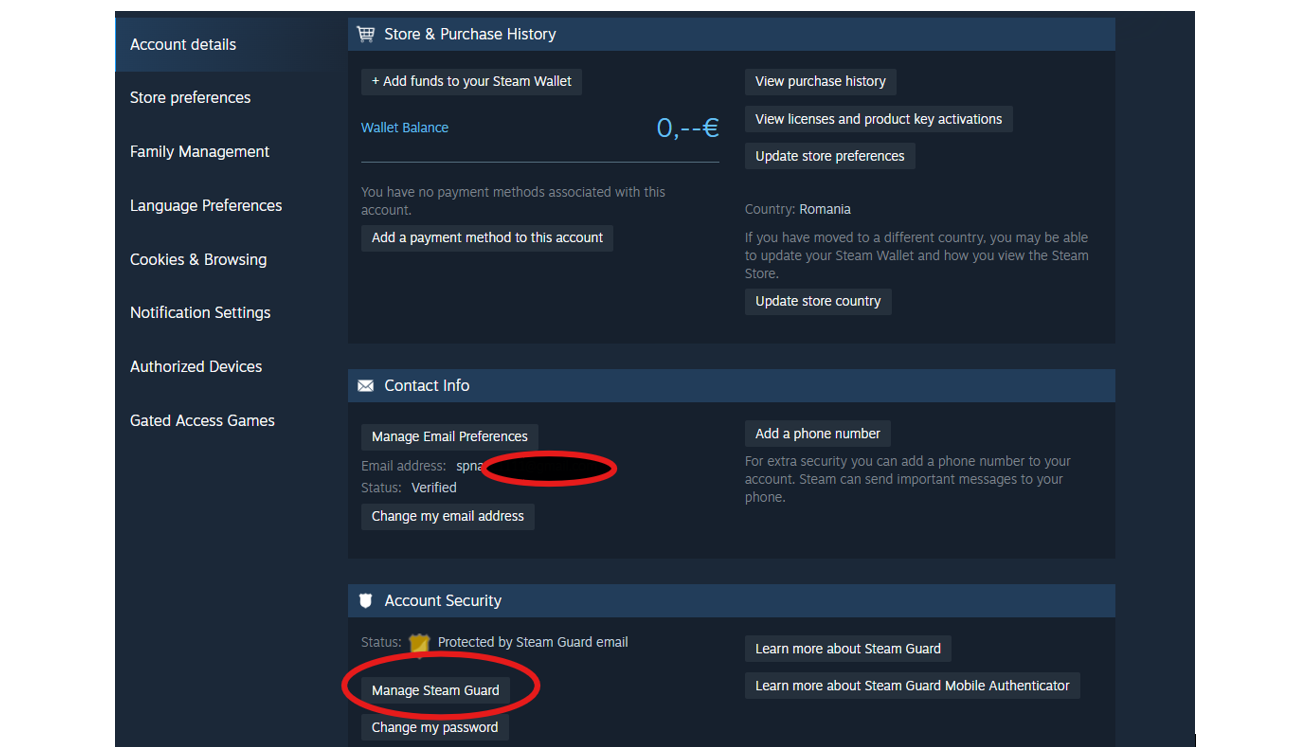
Task: Click Add a payment method to this account
Action: point(487,238)
